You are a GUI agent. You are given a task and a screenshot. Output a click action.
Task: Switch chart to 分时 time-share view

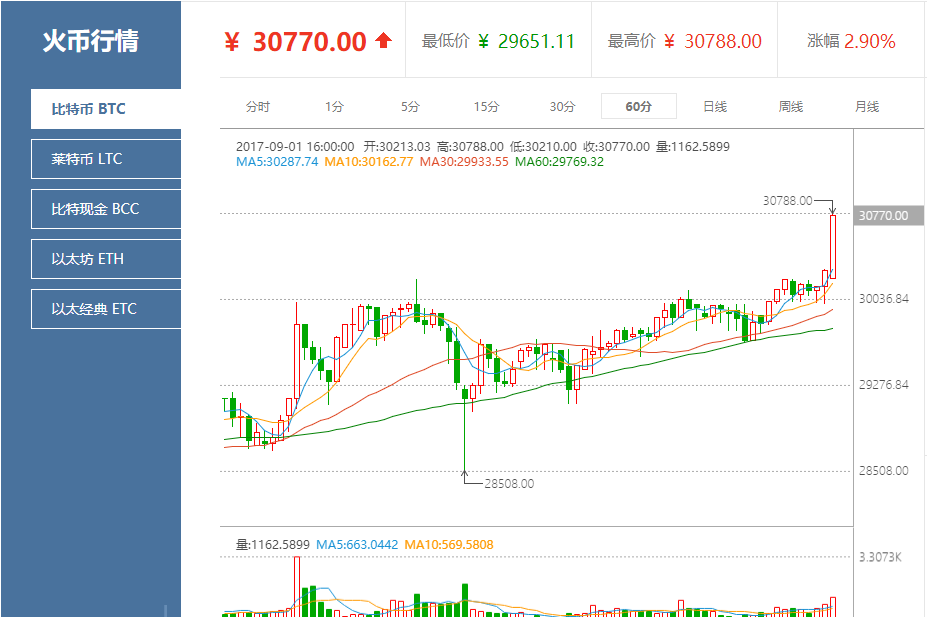pos(260,104)
